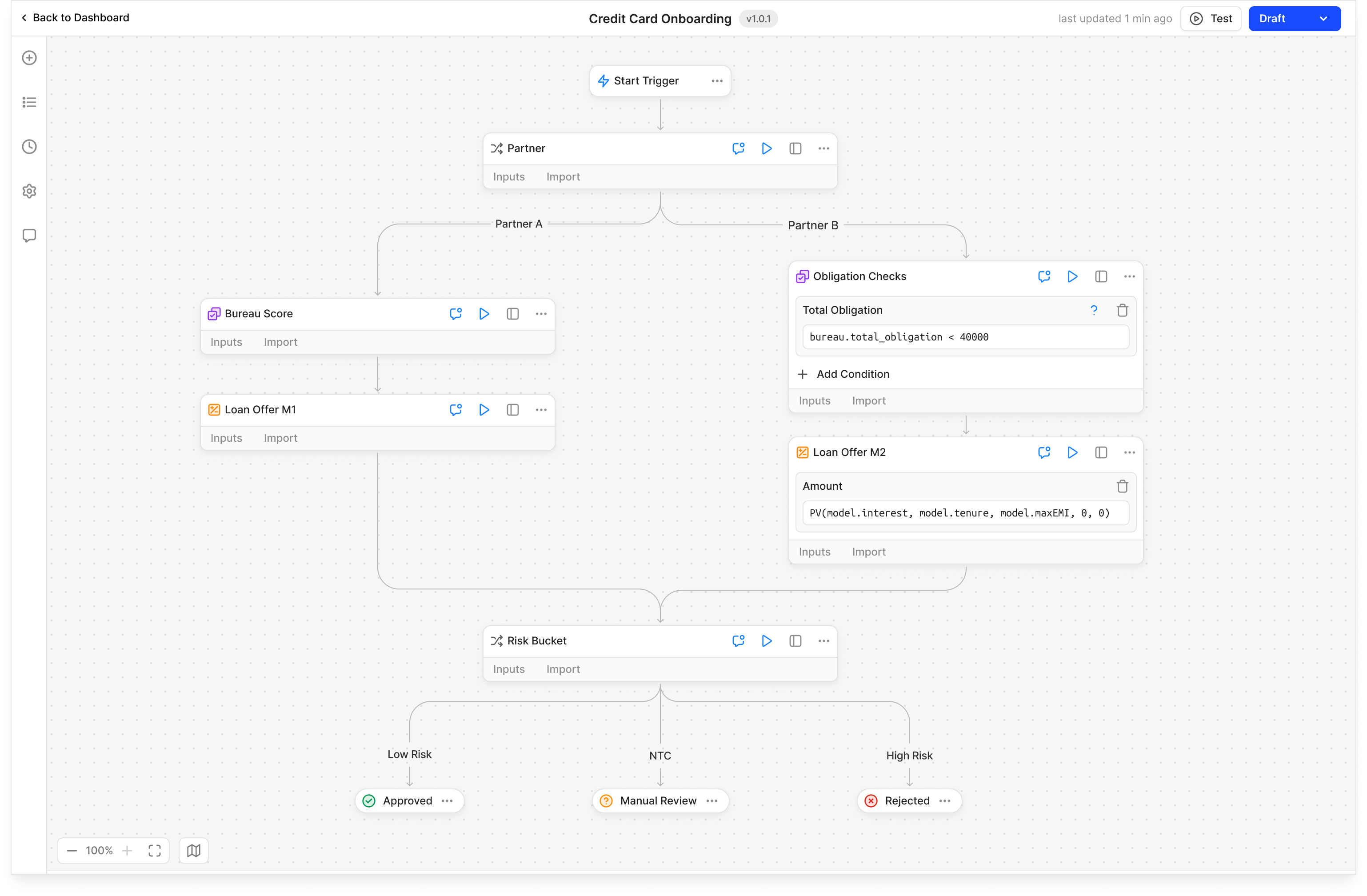The image size is (1367, 896).
Task: Run the Partner node with play icon
Action: 766,149
